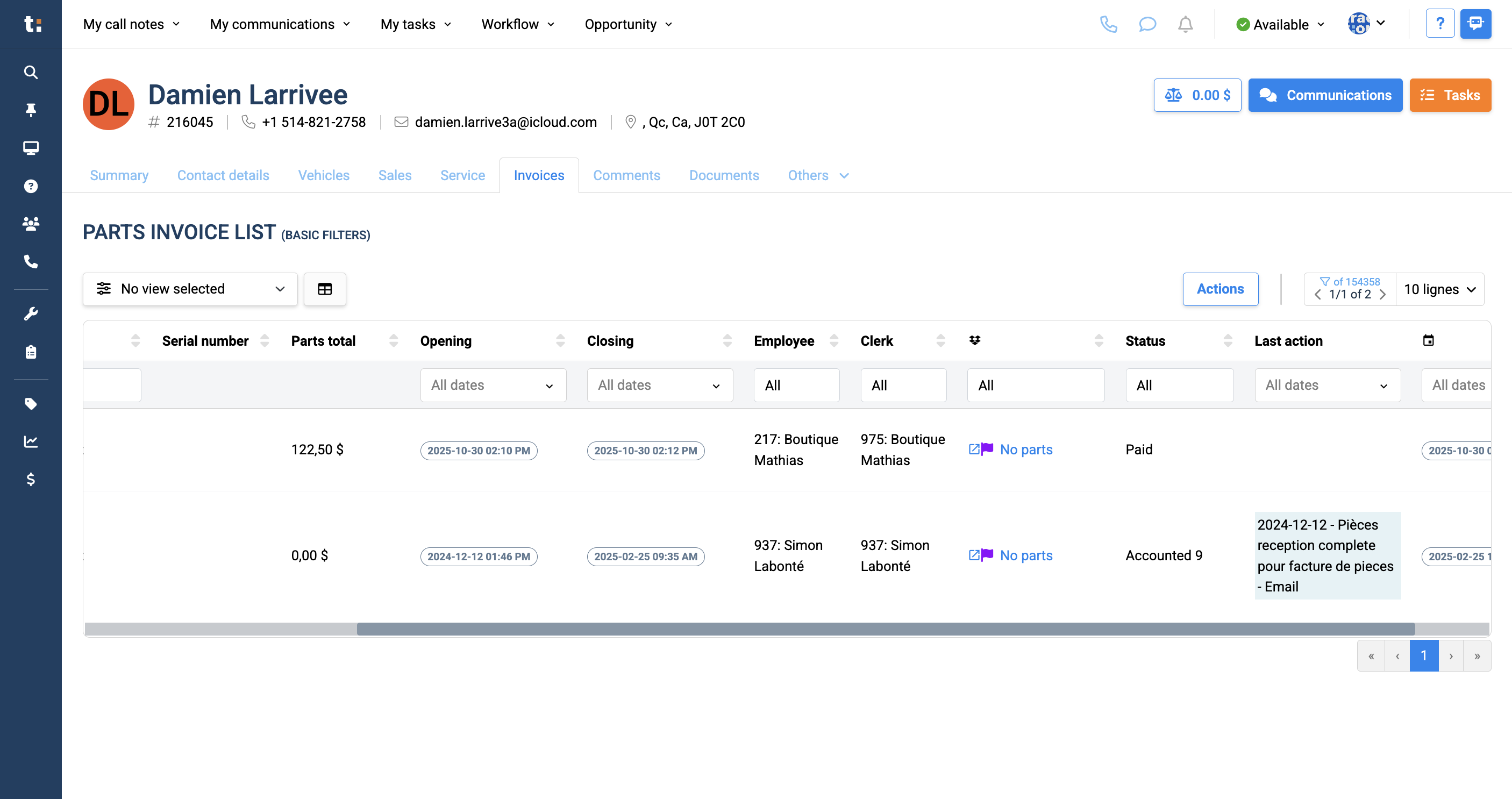This screenshot has width=1512, height=799.
Task: Open the search icon in sidebar
Action: coord(31,72)
